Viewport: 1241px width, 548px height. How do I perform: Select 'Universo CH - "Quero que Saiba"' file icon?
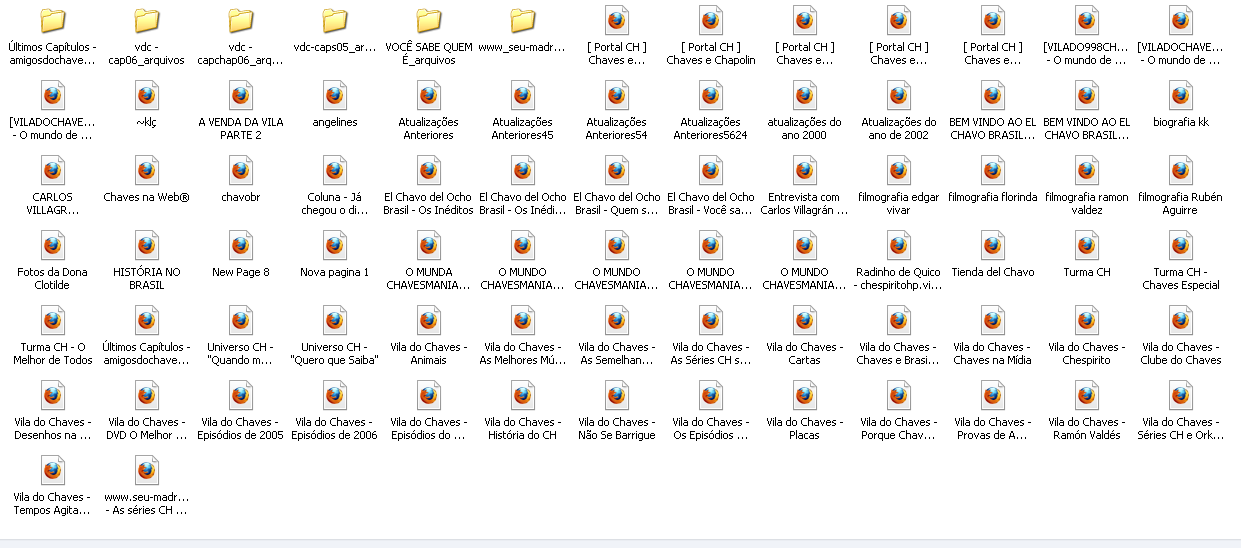click(334, 321)
